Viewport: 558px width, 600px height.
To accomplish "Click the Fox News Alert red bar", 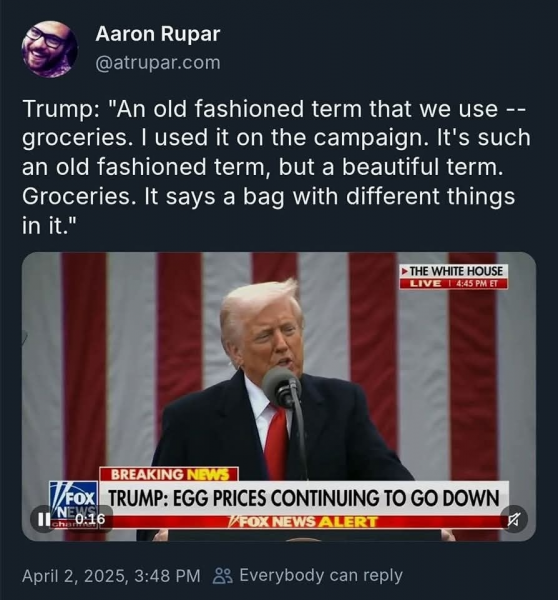I will (x=302, y=522).
